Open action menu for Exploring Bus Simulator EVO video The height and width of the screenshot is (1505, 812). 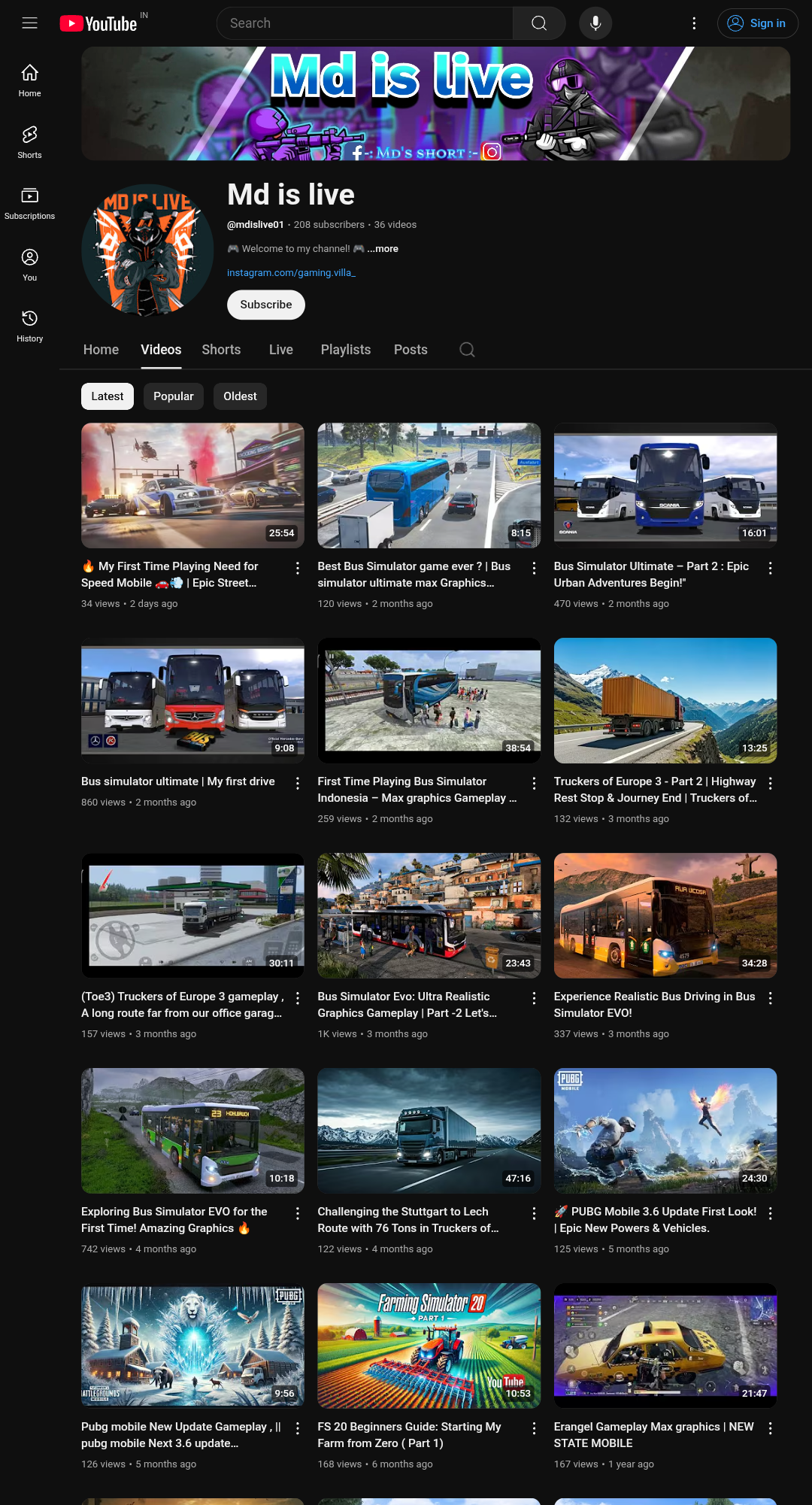click(x=298, y=1213)
